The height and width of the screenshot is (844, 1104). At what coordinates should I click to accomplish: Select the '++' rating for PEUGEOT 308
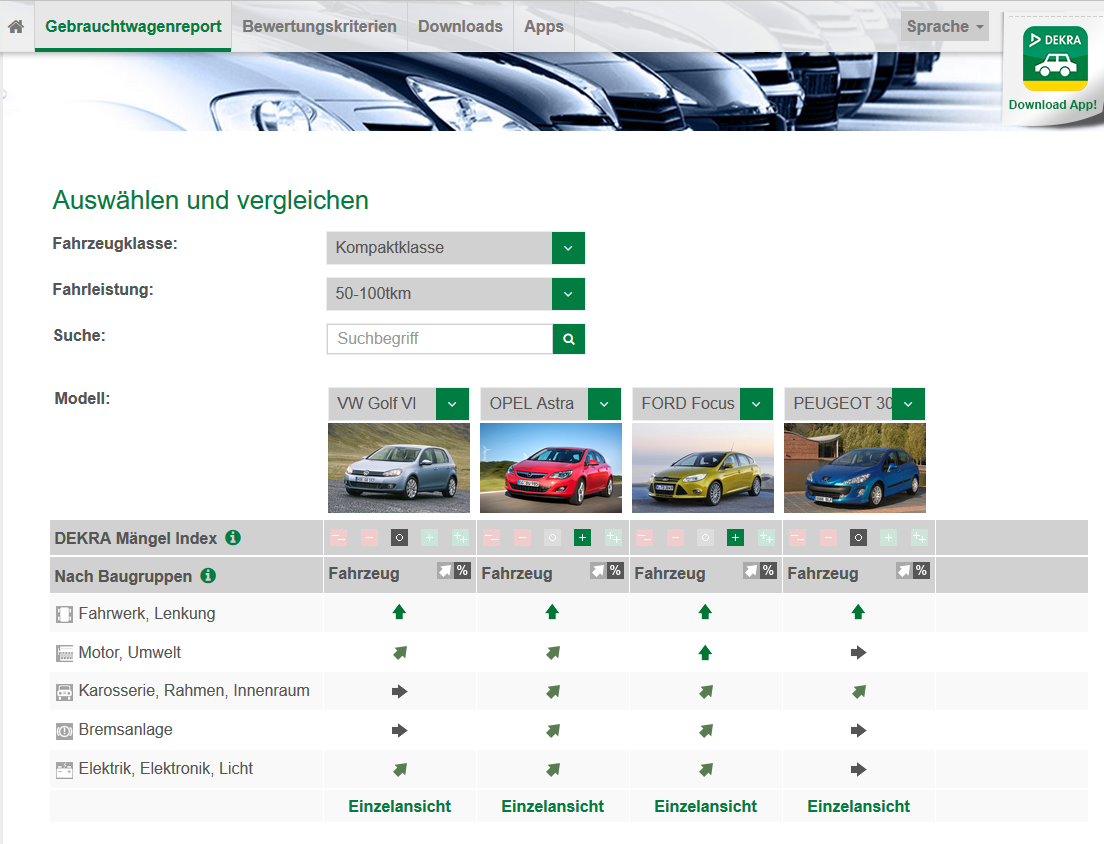pyautogui.click(x=920, y=537)
